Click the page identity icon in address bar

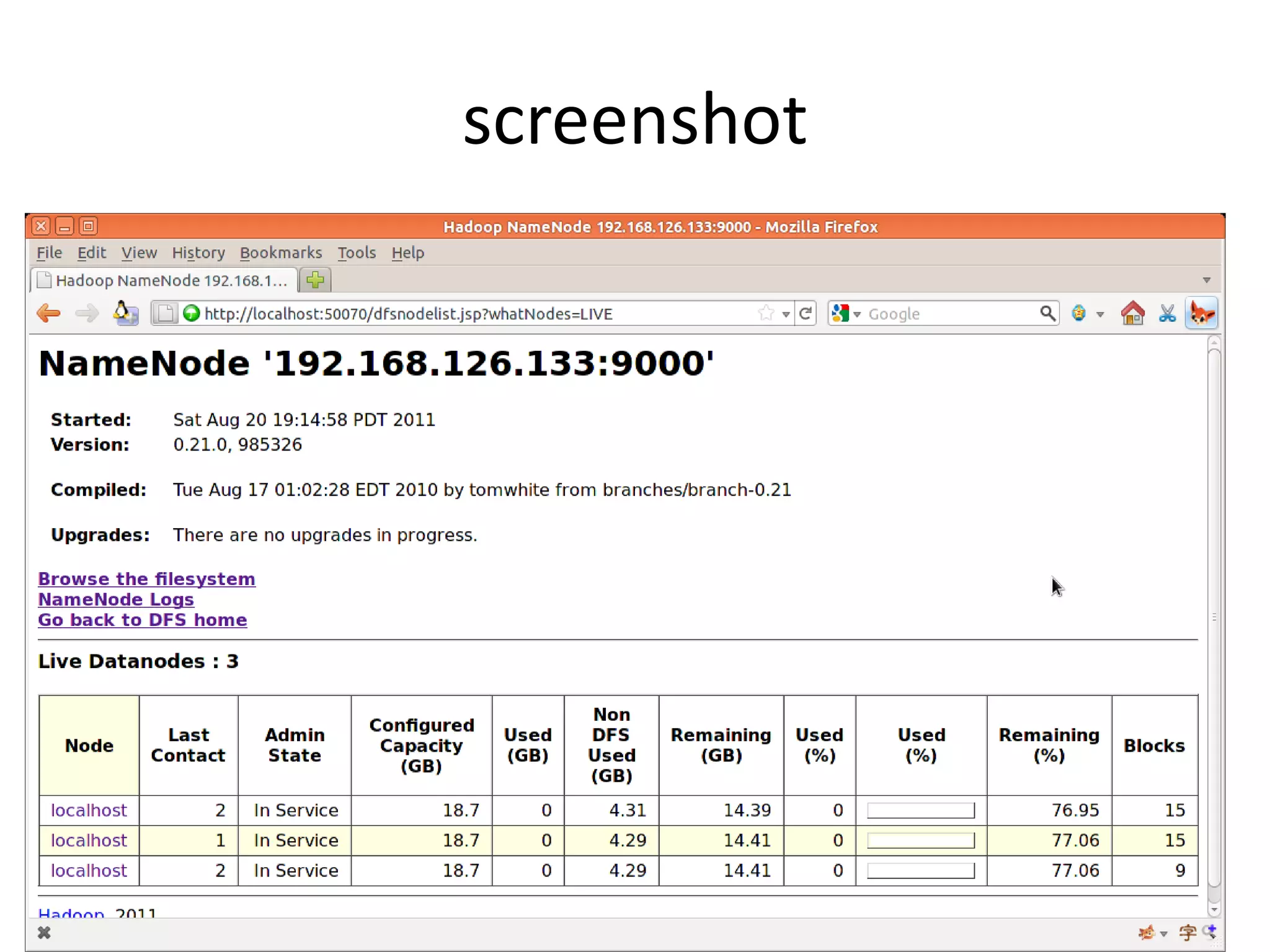pyautogui.click(x=166, y=314)
